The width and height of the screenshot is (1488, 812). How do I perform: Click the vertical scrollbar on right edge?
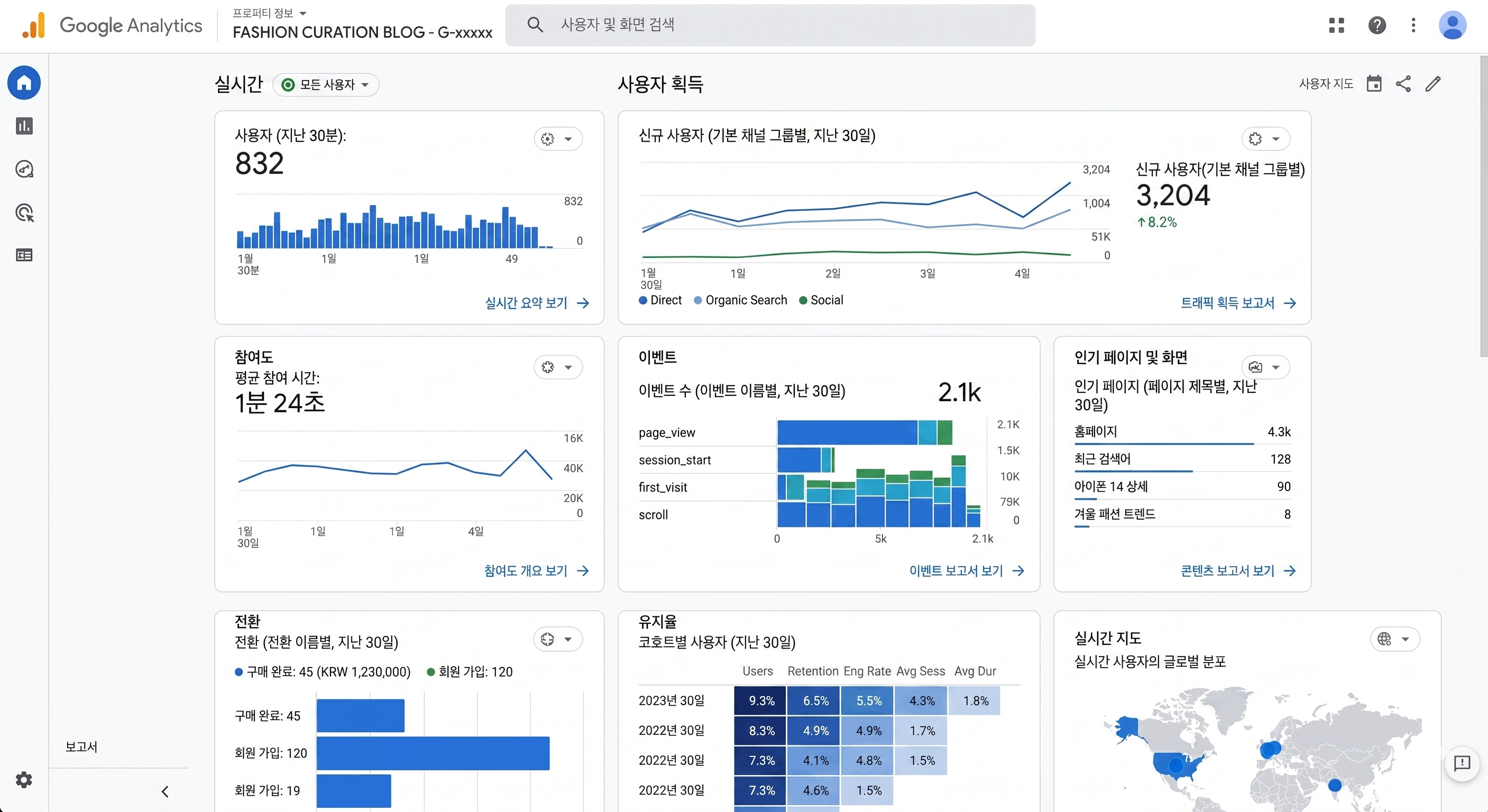pos(1483,206)
